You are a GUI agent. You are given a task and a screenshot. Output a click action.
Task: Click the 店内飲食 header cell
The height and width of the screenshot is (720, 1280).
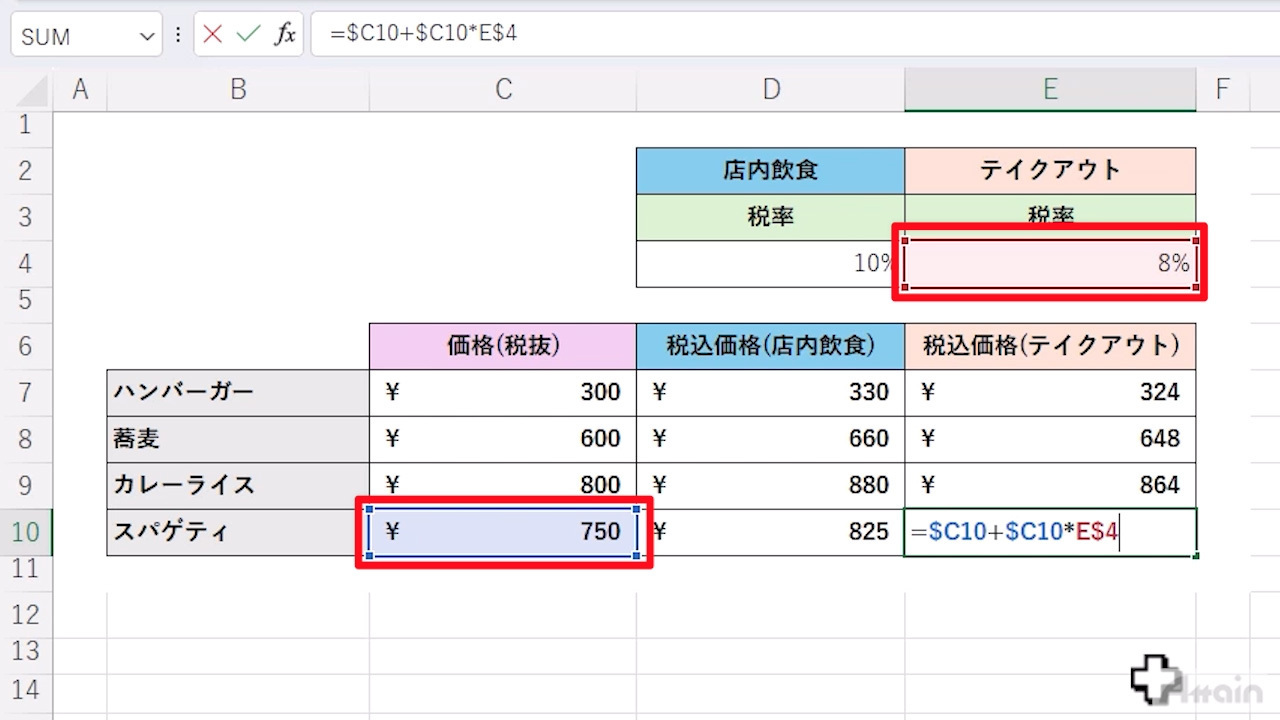click(x=771, y=170)
